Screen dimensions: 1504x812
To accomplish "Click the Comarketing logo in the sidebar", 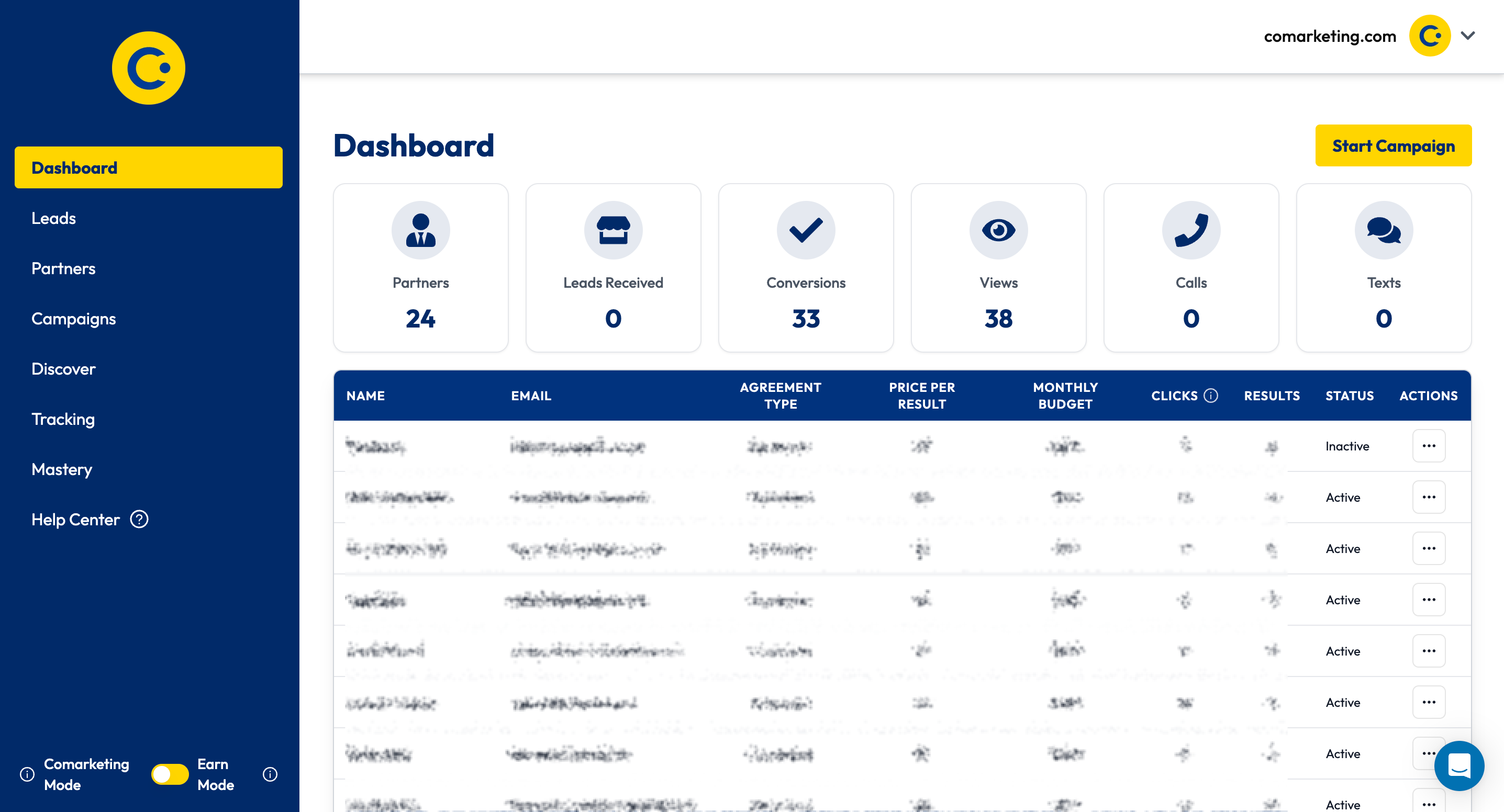I will pos(148,67).
